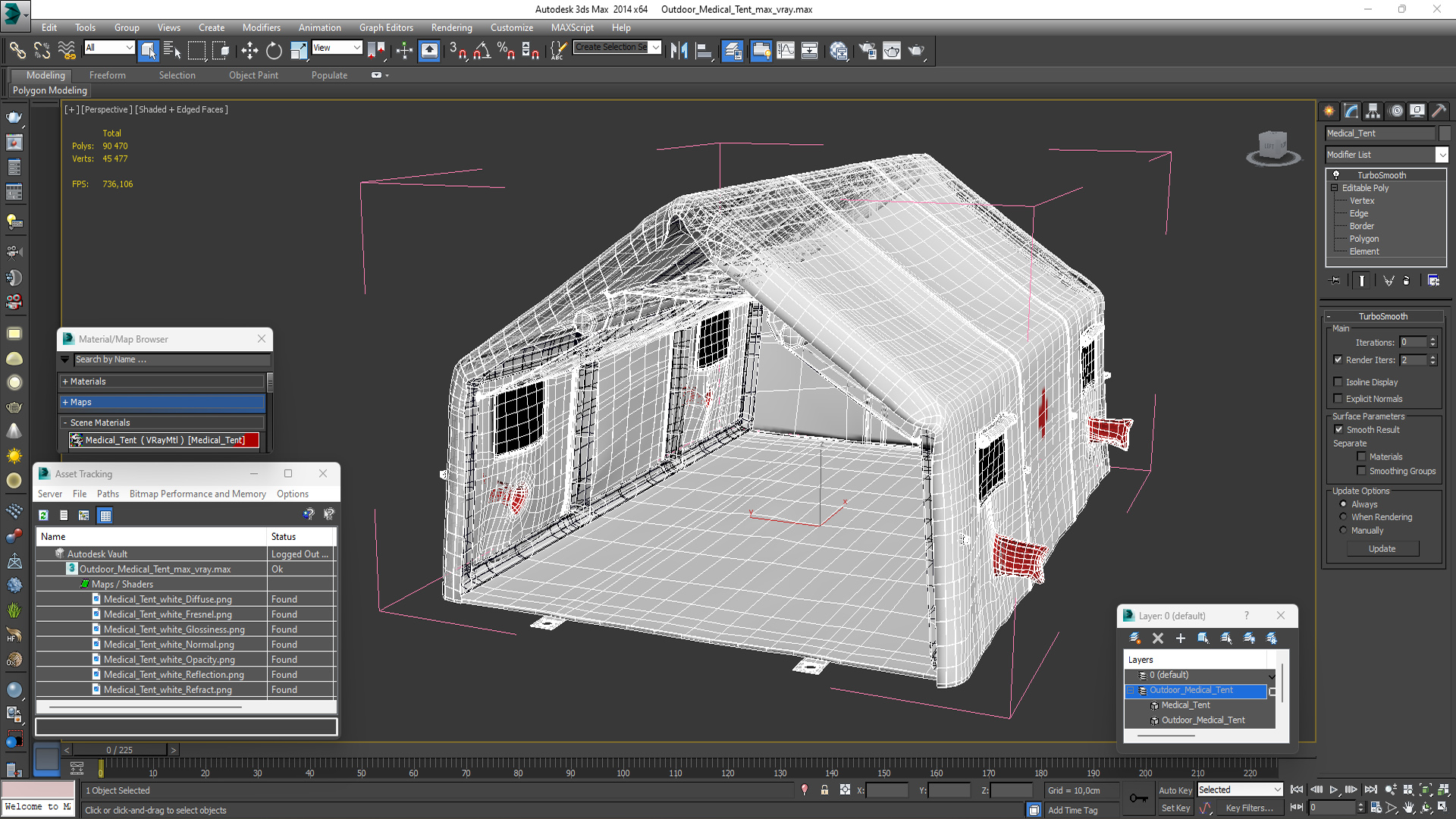Switch to the Object Paint ribbon tab

253,76
